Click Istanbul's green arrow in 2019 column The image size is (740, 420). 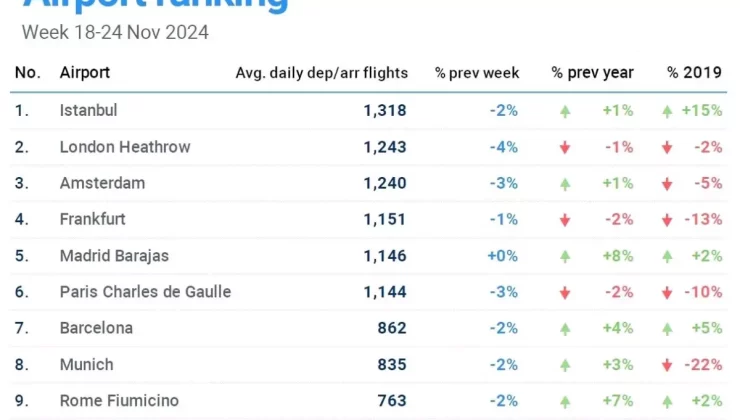[x=667, y=111]
